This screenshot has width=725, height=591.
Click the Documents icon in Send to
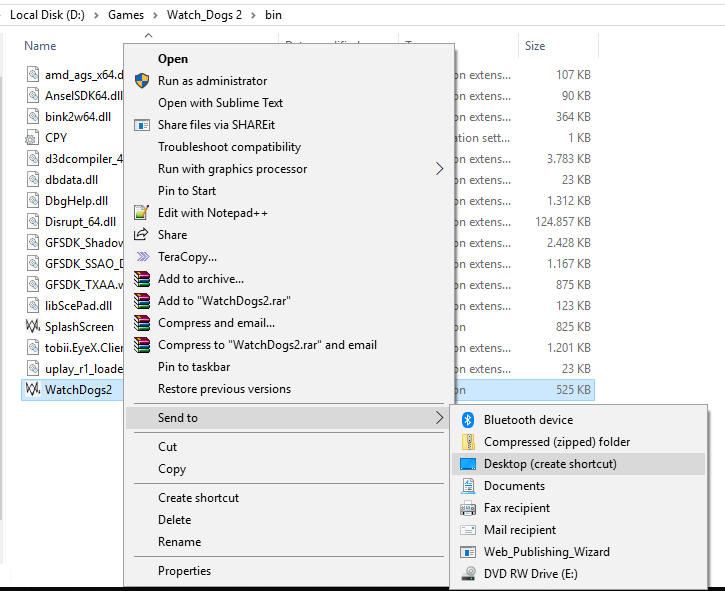(x=468, y=486)
